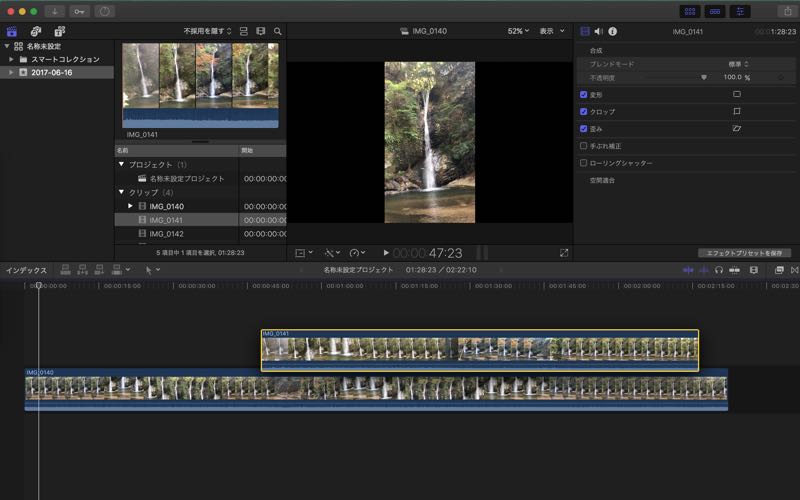800x500 pixels.
Task: Click the インデックス timeline index button
Action: [x=26, y=270]
